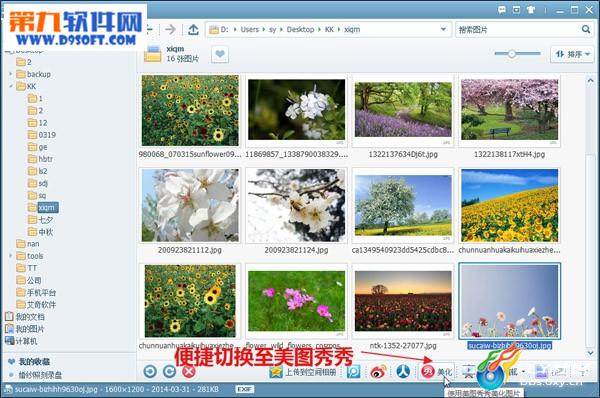Select the nan folder in tree

pyautogui.click(x=28, y=244)
